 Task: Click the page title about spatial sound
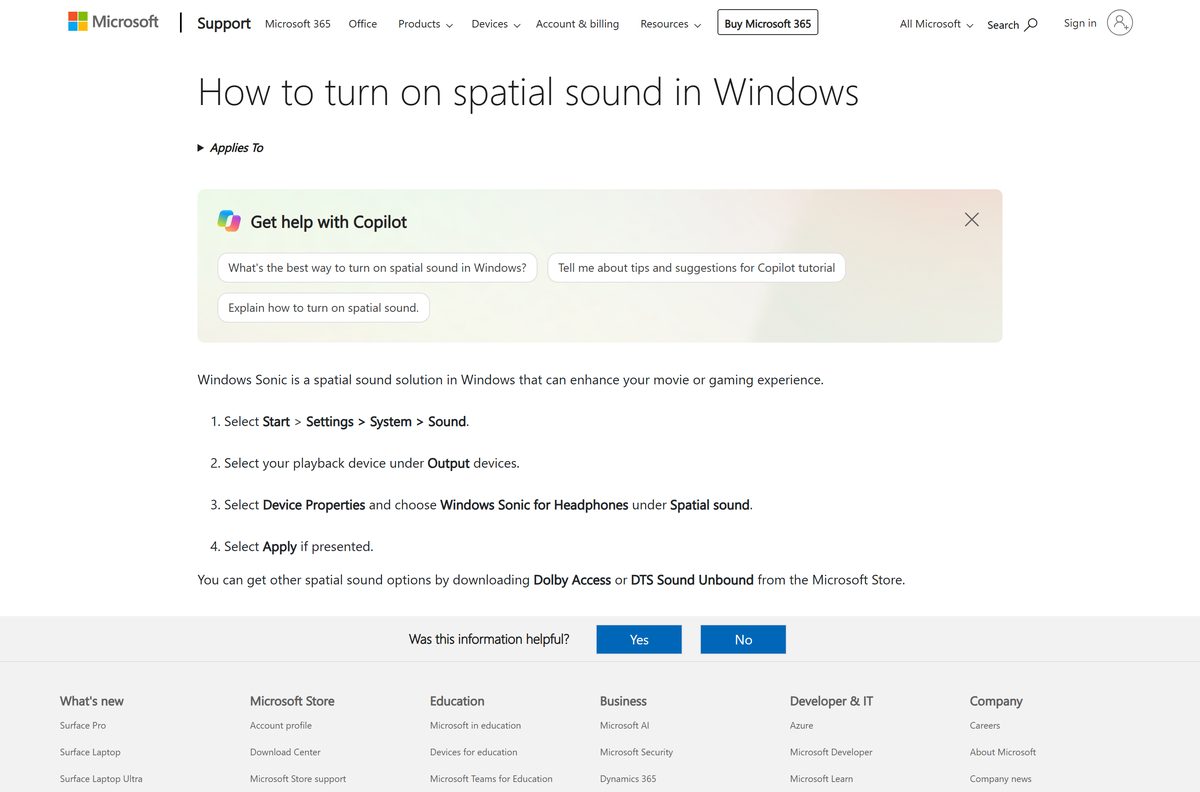coord(528,93)
